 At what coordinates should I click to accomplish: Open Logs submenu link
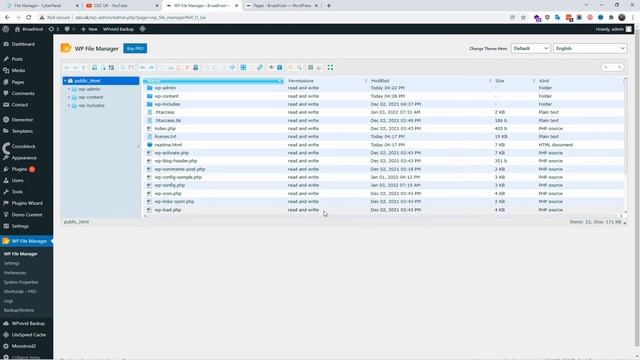coord(9,301)
